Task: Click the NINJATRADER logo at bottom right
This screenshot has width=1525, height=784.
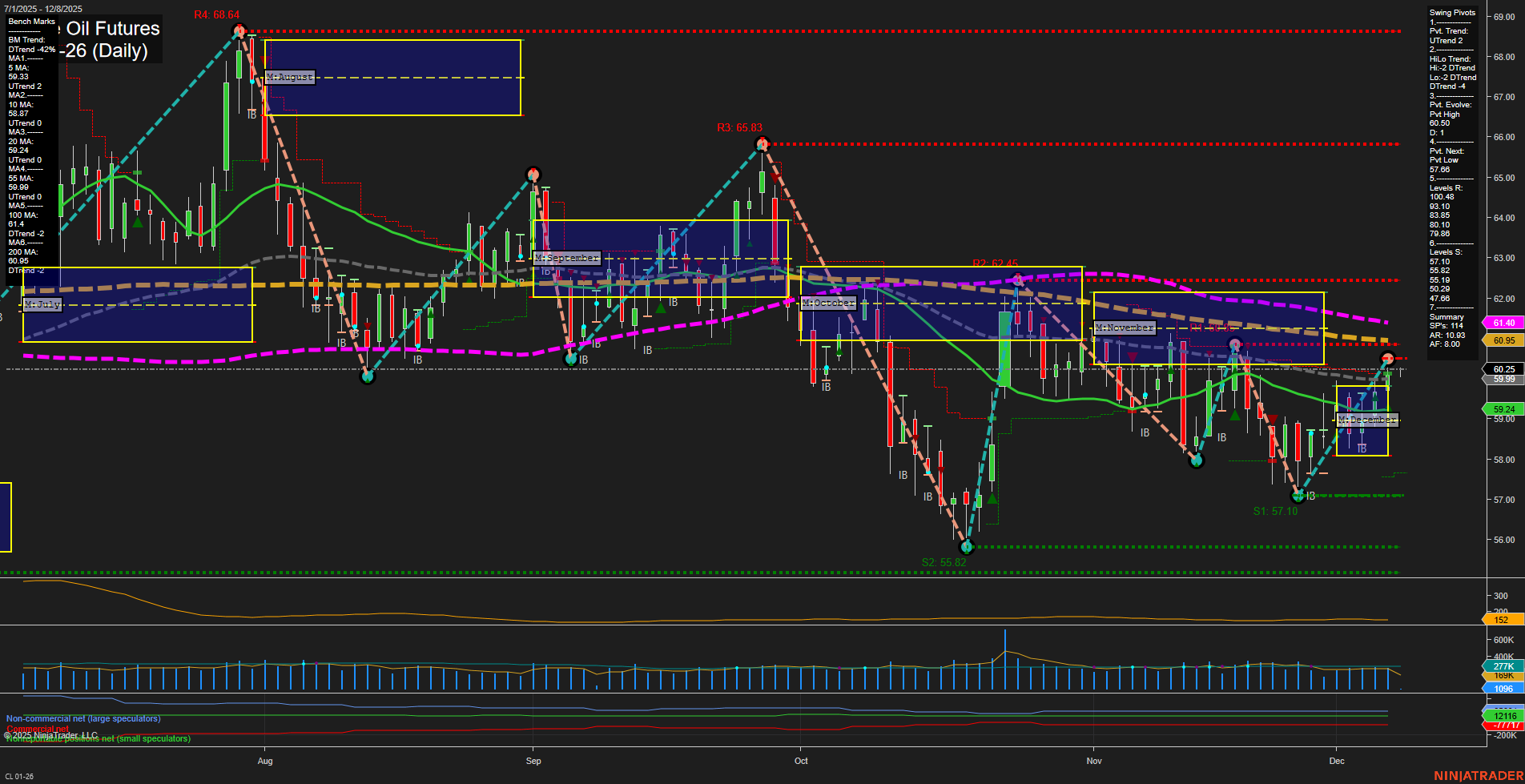Action: (1481, 775)
